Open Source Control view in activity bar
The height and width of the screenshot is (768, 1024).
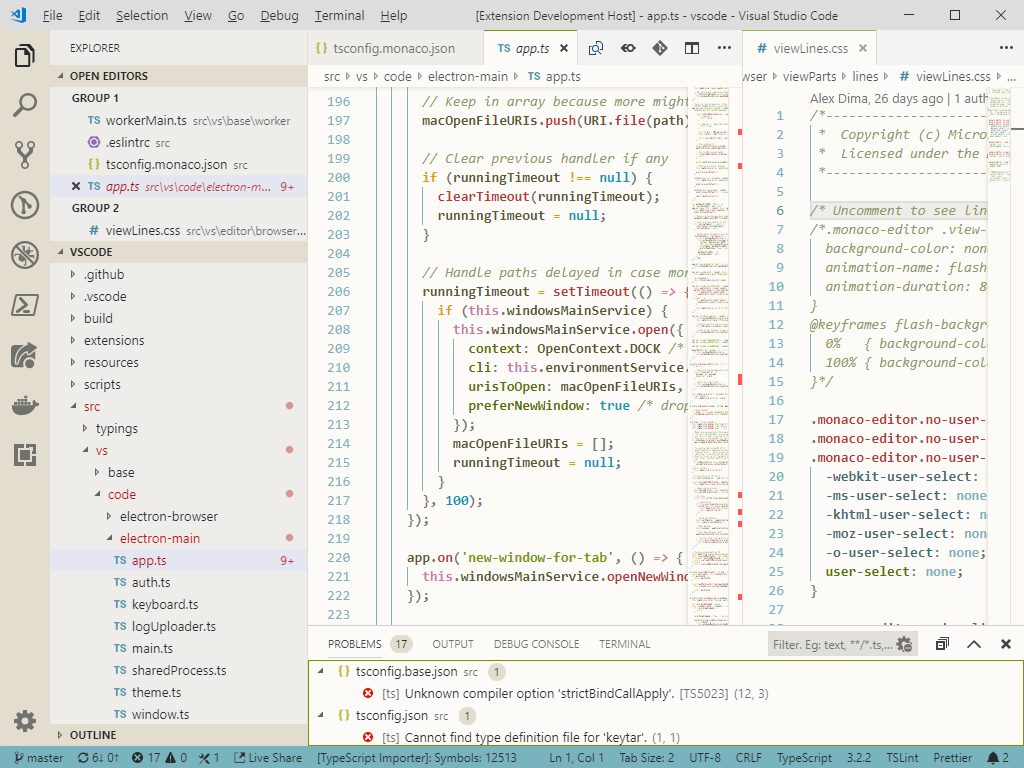pos(25,154)
